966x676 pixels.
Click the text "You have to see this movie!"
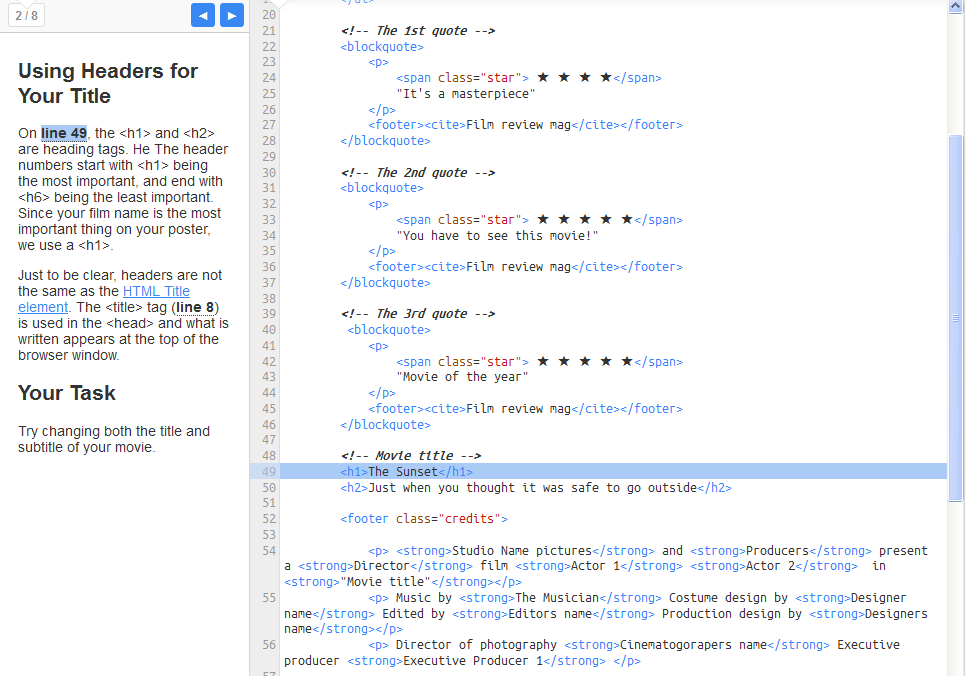(x=497, y=235)
